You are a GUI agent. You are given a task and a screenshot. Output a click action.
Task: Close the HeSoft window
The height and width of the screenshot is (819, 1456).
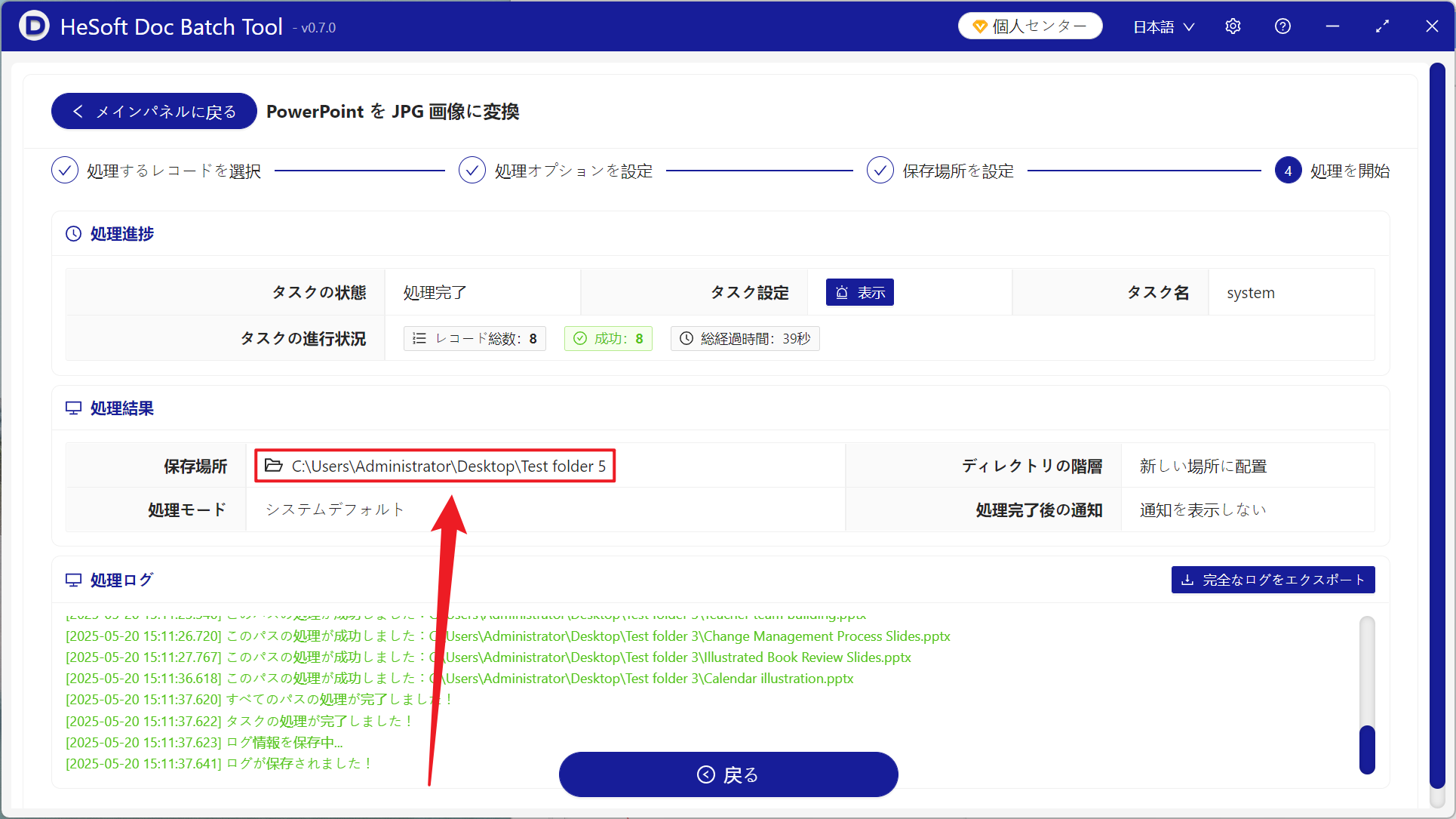(1432, 26)
